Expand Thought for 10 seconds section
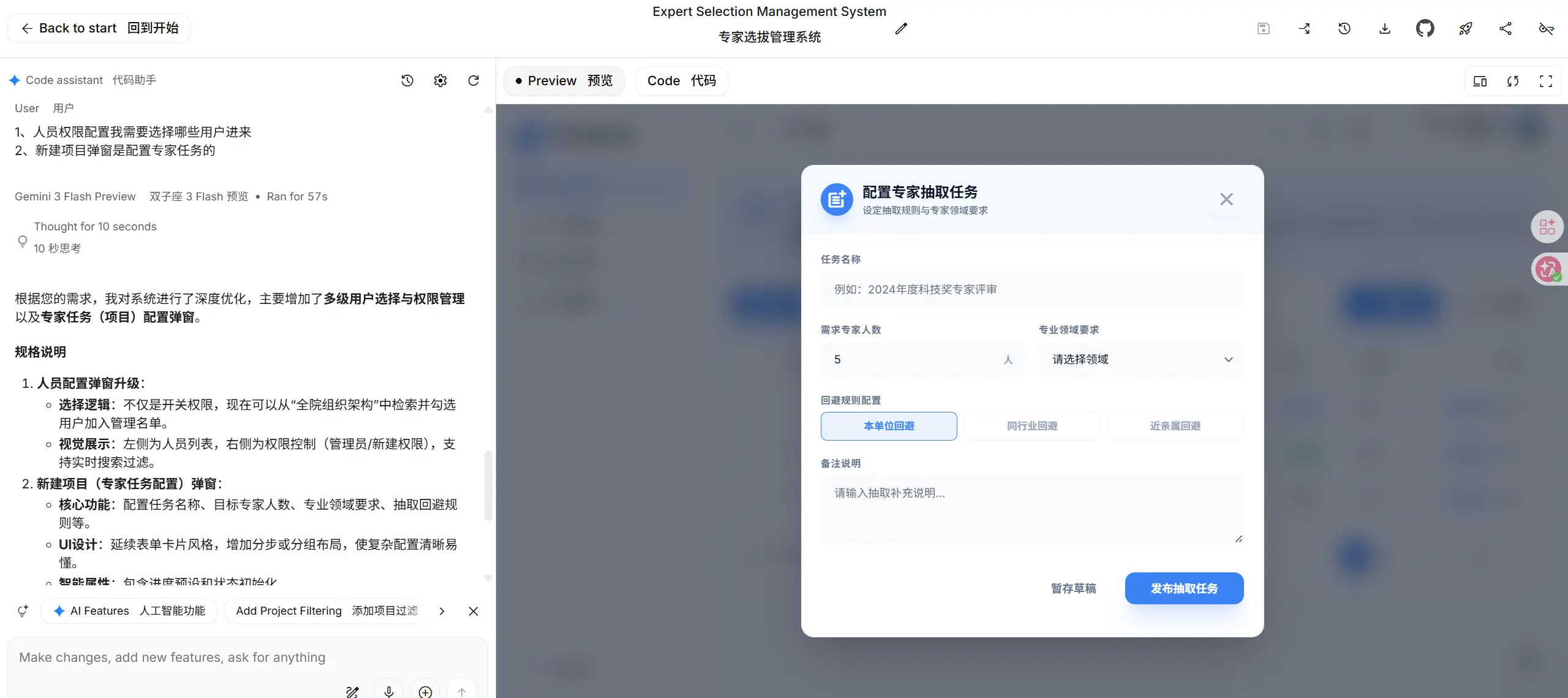The image size is (1568, 698). (x=95, y=227)
